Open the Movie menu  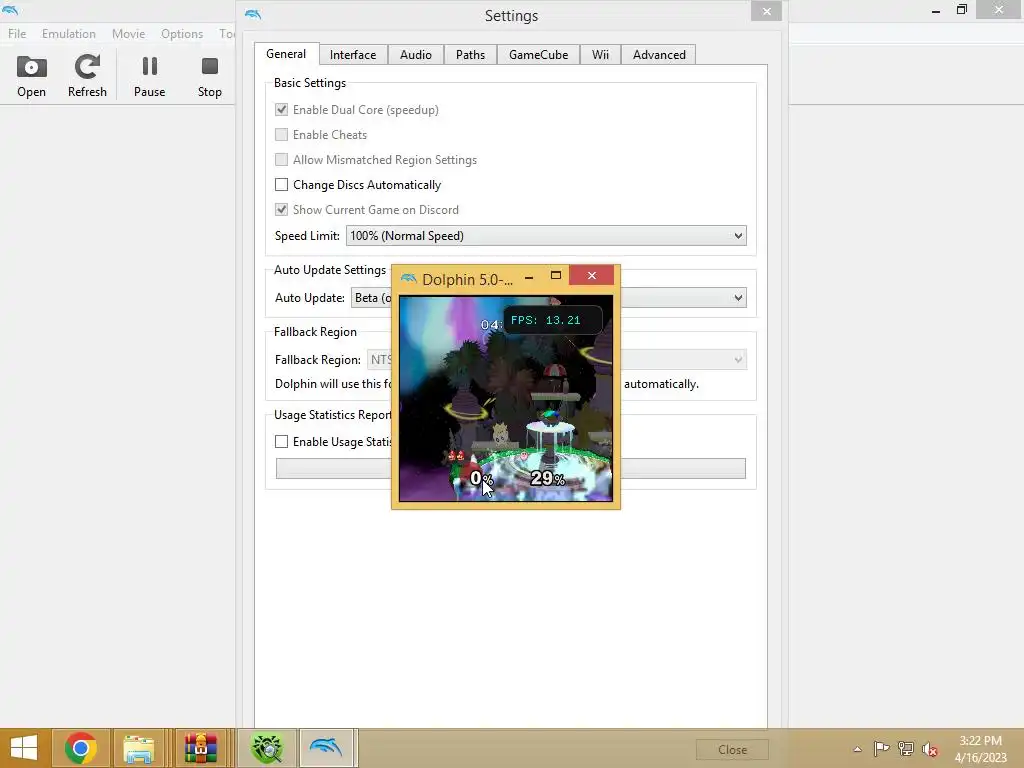(128, 33)
